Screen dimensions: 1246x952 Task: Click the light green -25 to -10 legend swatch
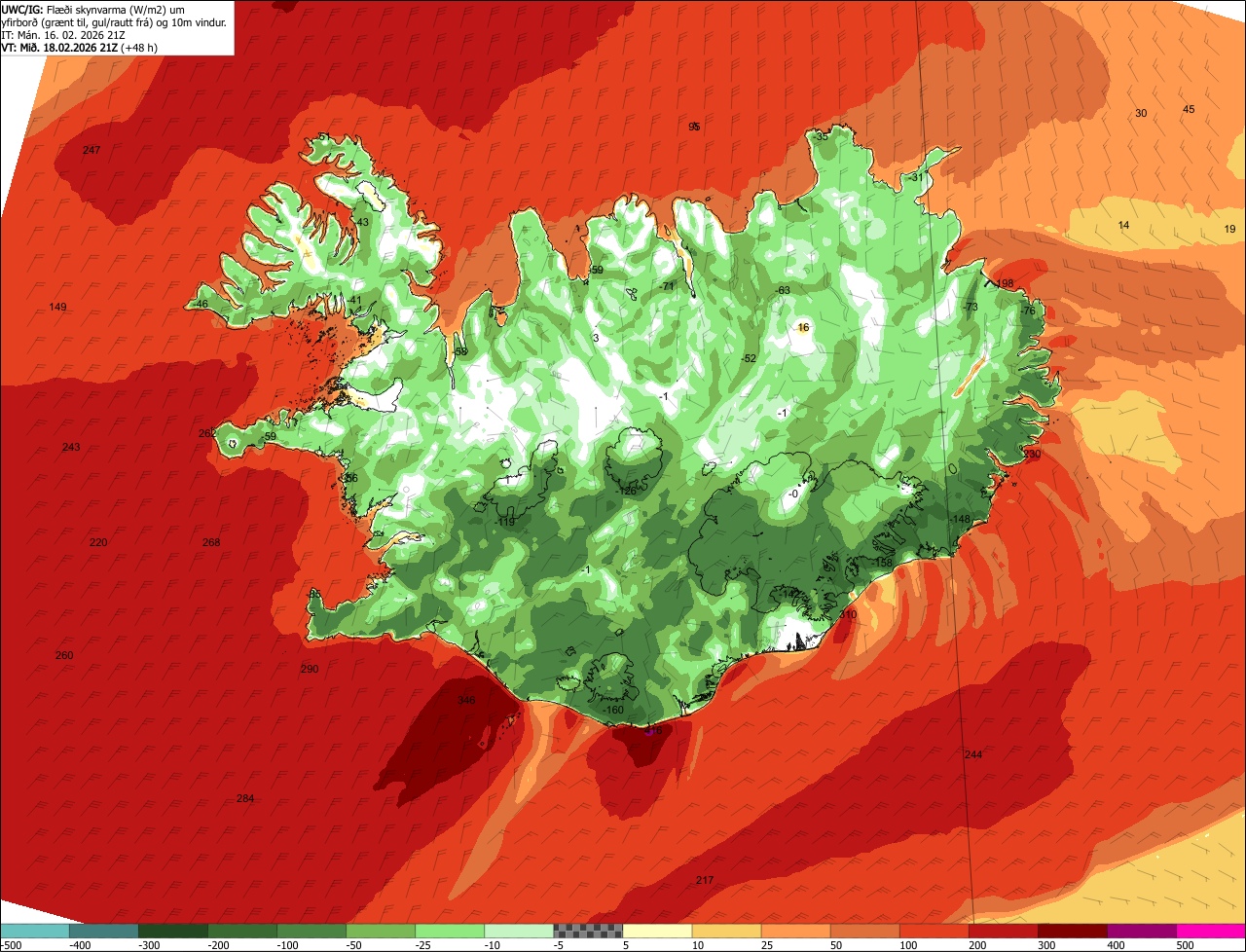pos(450,931)
